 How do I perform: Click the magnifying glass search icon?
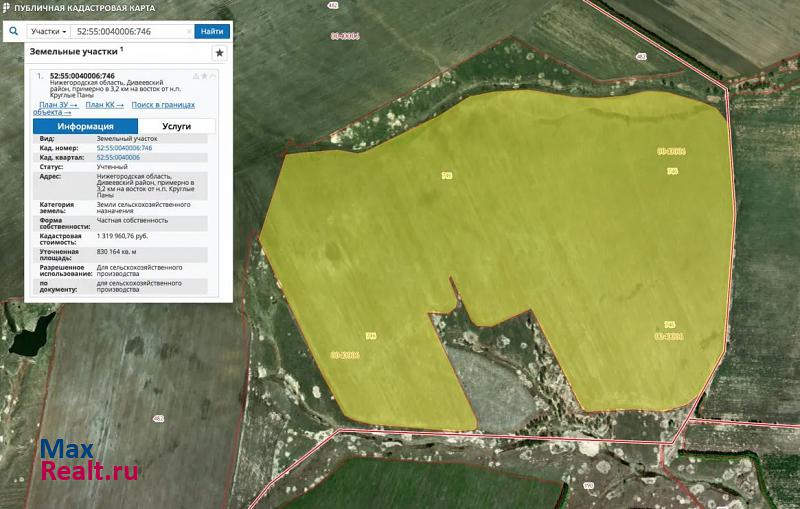(x=13, y=31)
